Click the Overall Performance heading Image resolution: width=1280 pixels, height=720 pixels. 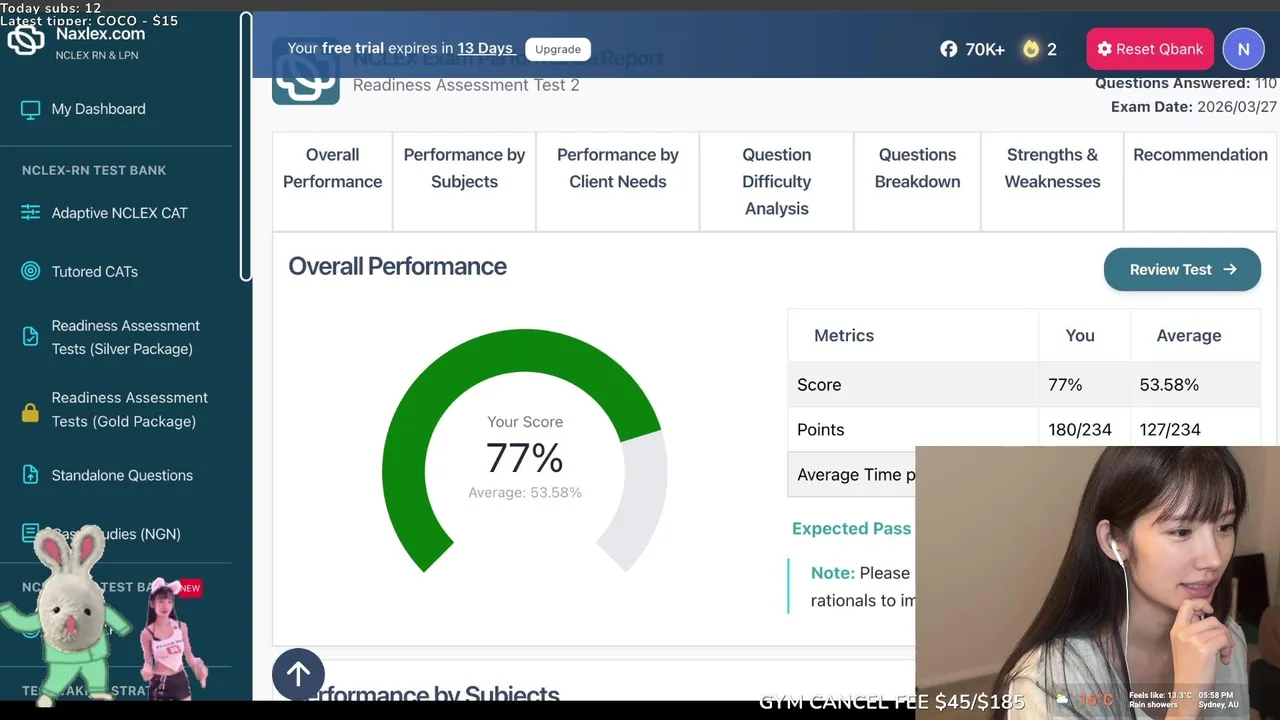(x=397, y=266)
